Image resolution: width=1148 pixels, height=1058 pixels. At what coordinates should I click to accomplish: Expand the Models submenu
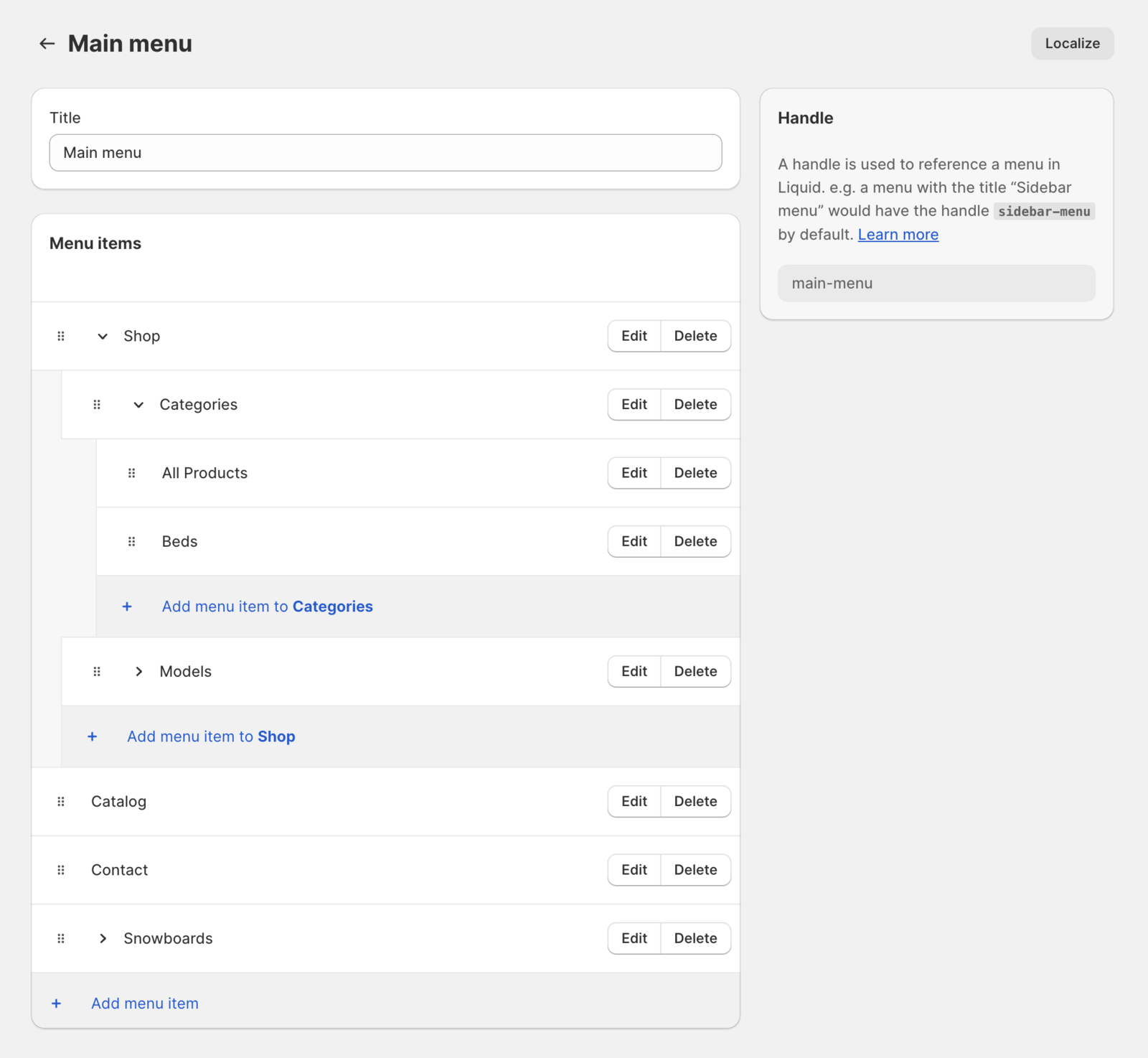tap(138, 672)
